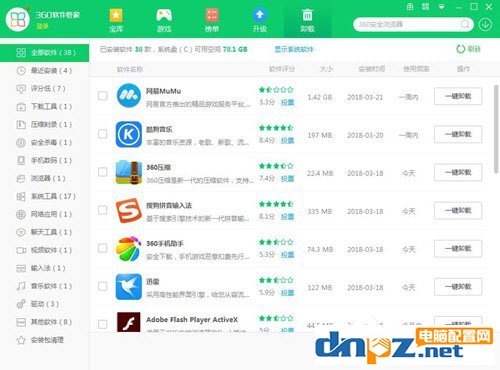Click the 音乐软件 music note icon
Image resolution: width=500 pixels, height=370 pixels.
click(x=21, y=286)
